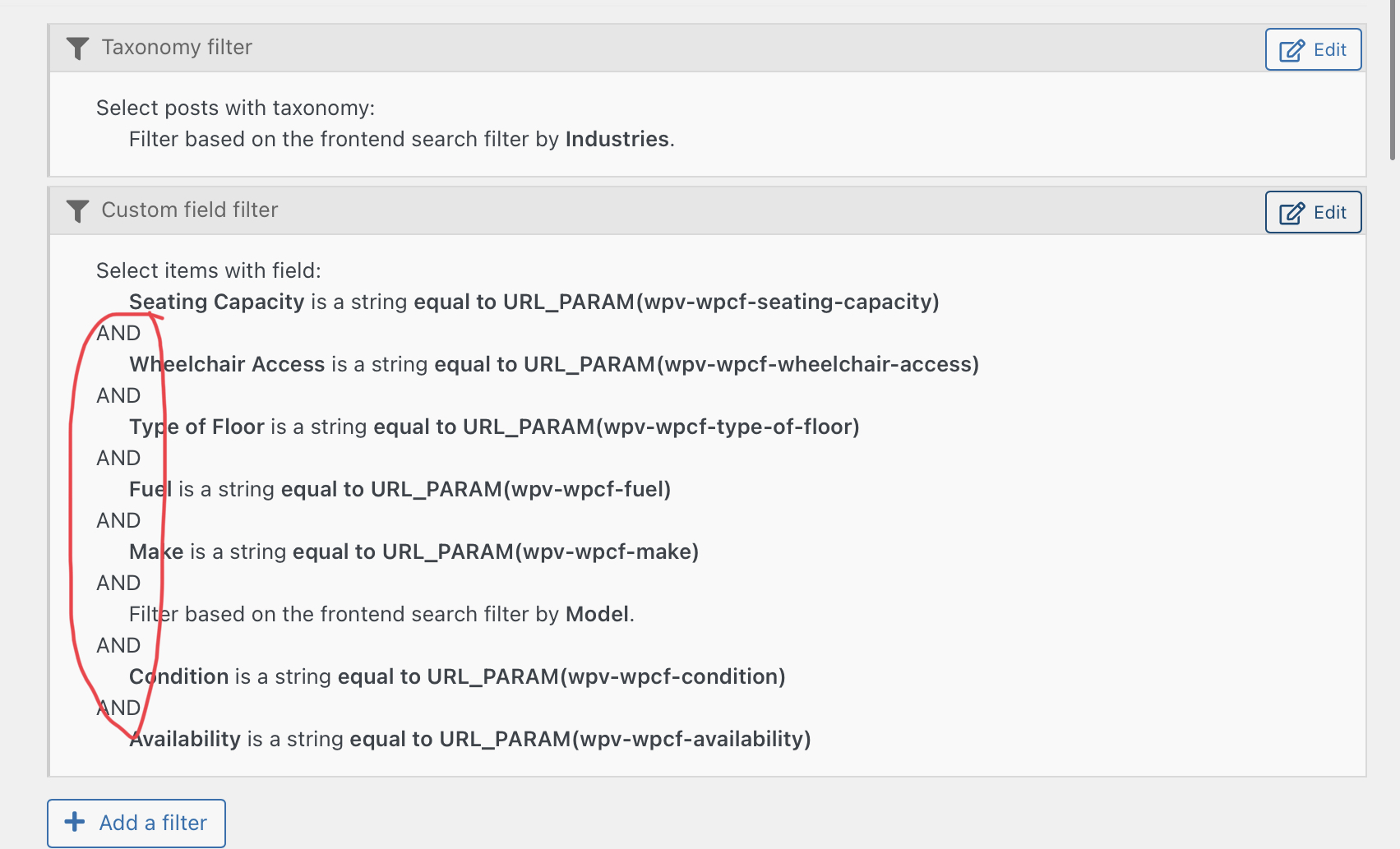The image size is (1400, 849).
Task: Click the bold Industries taxonomy name
Action: coord(617,140)
